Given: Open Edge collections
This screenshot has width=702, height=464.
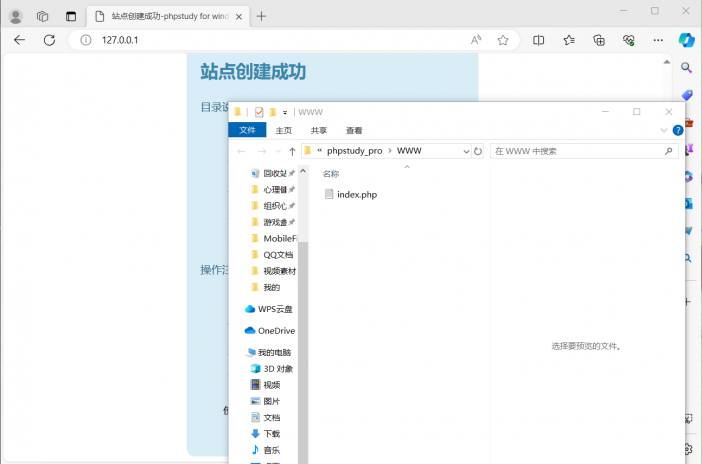Looking at the screenshot, I should 599,40.
